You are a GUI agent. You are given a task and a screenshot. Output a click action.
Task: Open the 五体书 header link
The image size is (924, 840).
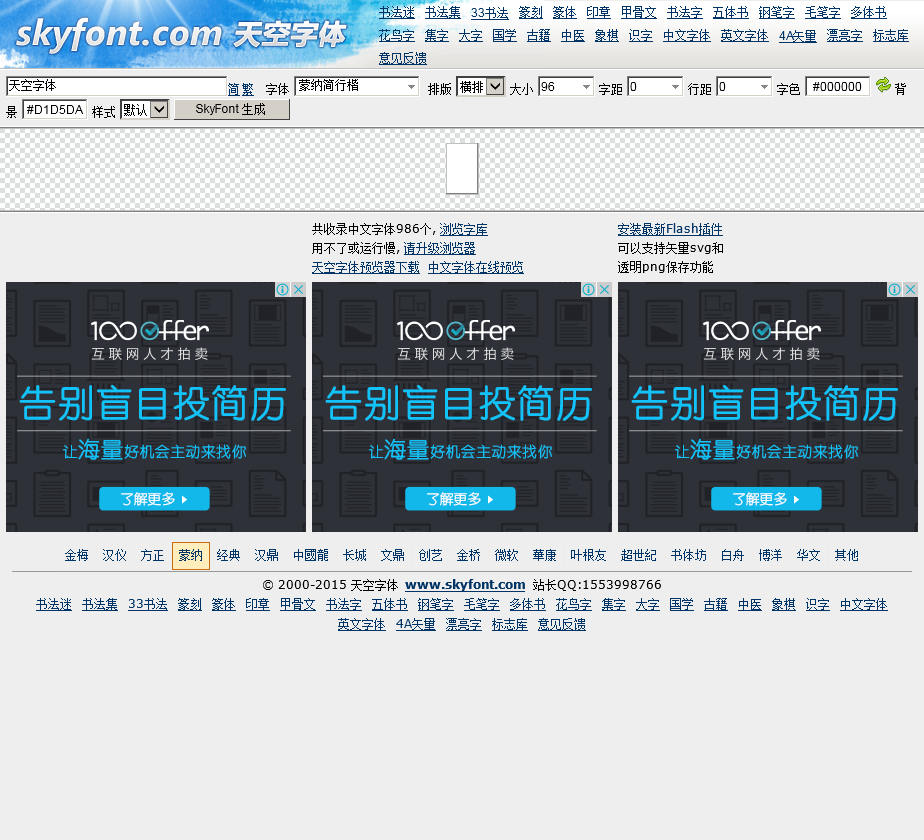click(x=730, y=12)
